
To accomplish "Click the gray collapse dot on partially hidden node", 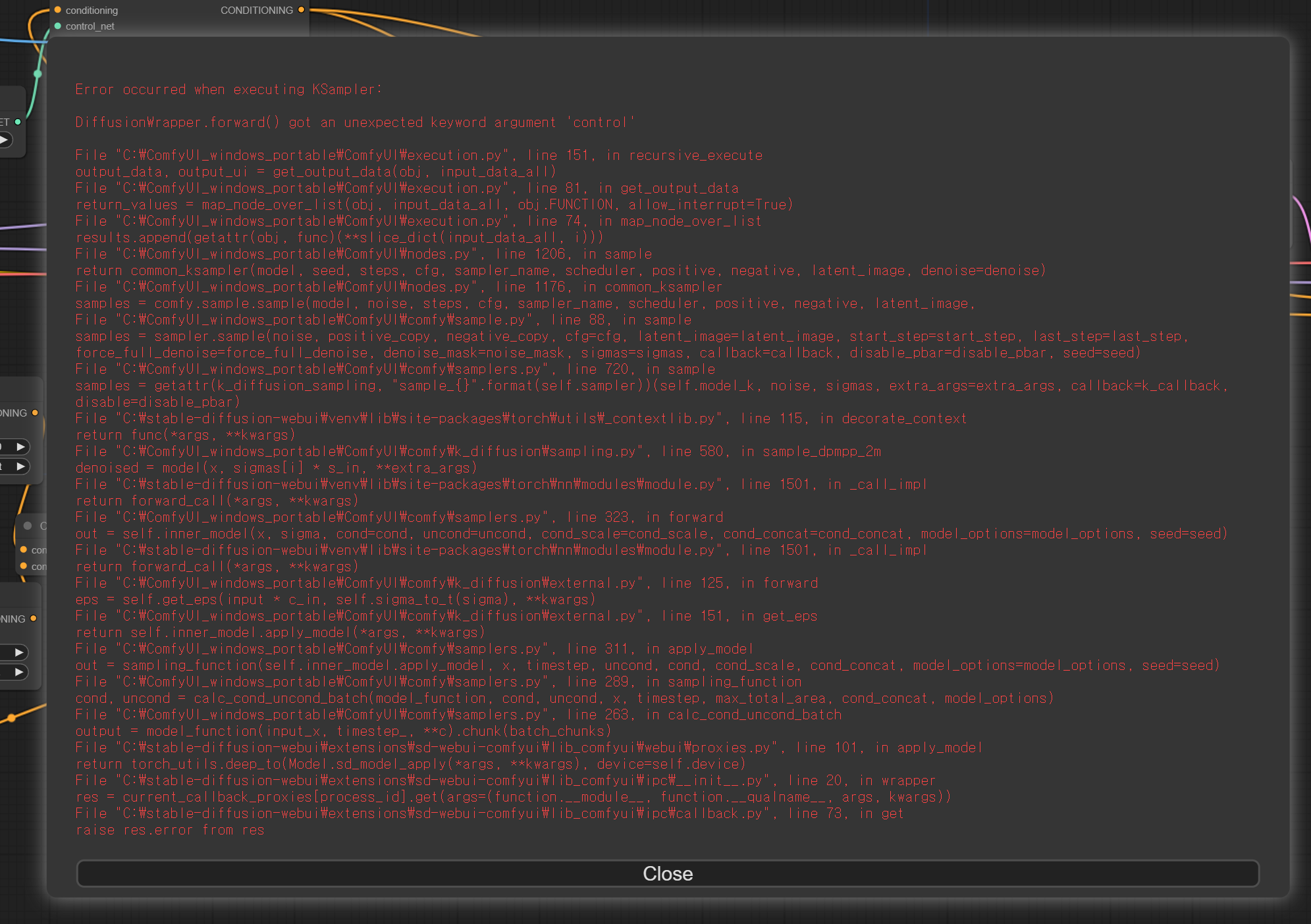I will pos(27,526).
